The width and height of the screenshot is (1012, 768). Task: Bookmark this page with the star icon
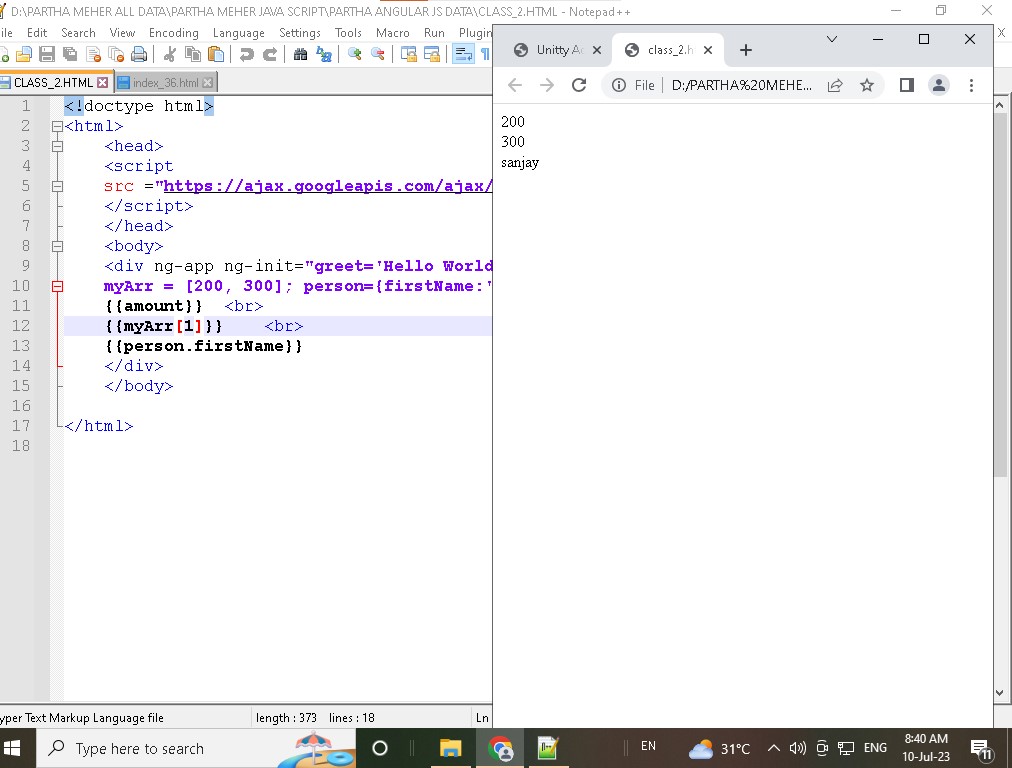[867, 85]
